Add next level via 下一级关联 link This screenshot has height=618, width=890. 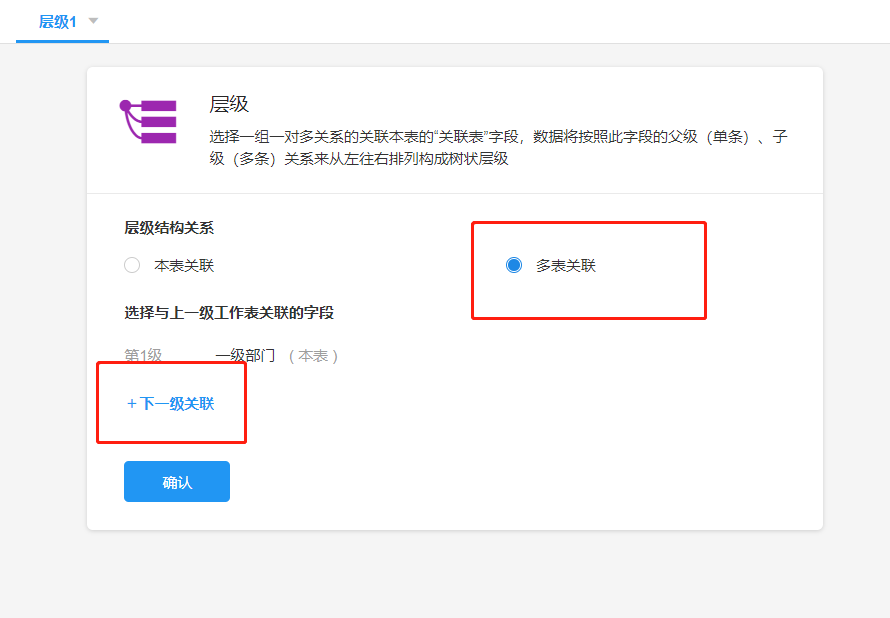point(177,404)
